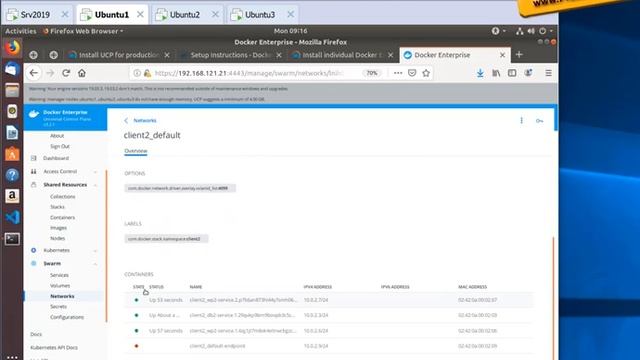Open the Dashboard page
The width and height of the screenshot is (640, 360).
(56, 158)
